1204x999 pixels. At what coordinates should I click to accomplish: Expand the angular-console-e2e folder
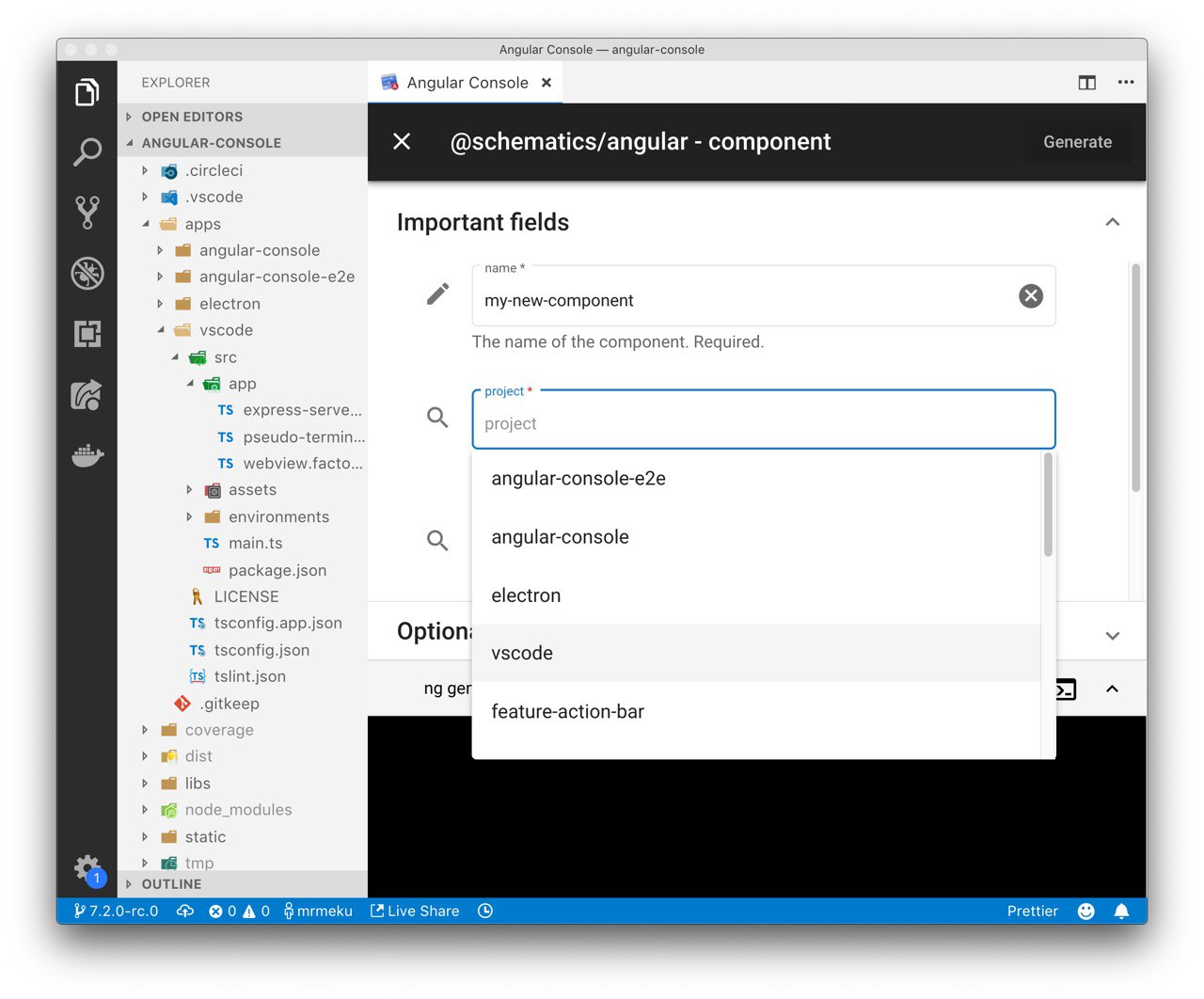click(243, 277)
